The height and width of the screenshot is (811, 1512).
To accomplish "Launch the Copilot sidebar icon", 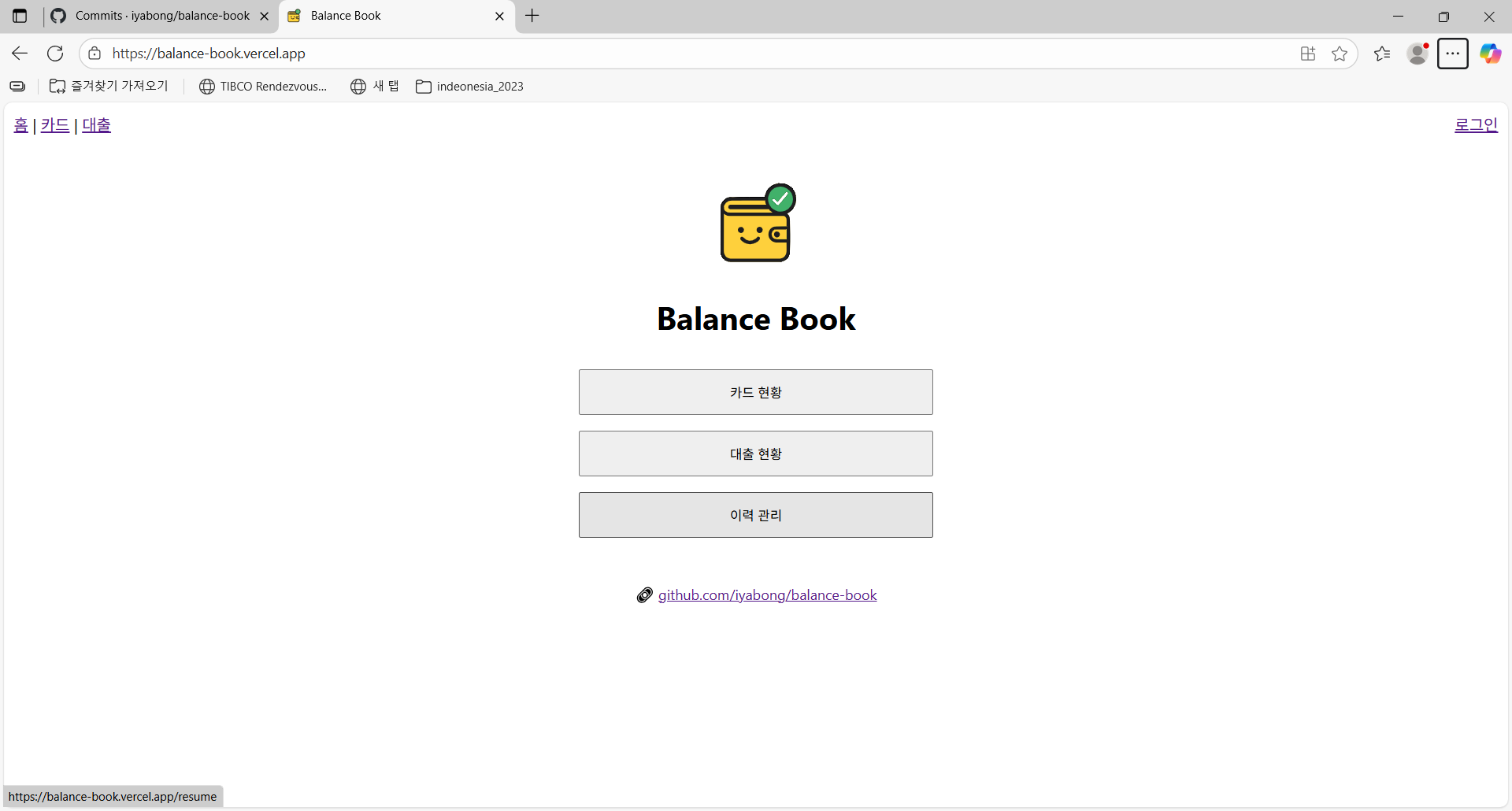I will pyautogui.click(x=1490, y=54).
